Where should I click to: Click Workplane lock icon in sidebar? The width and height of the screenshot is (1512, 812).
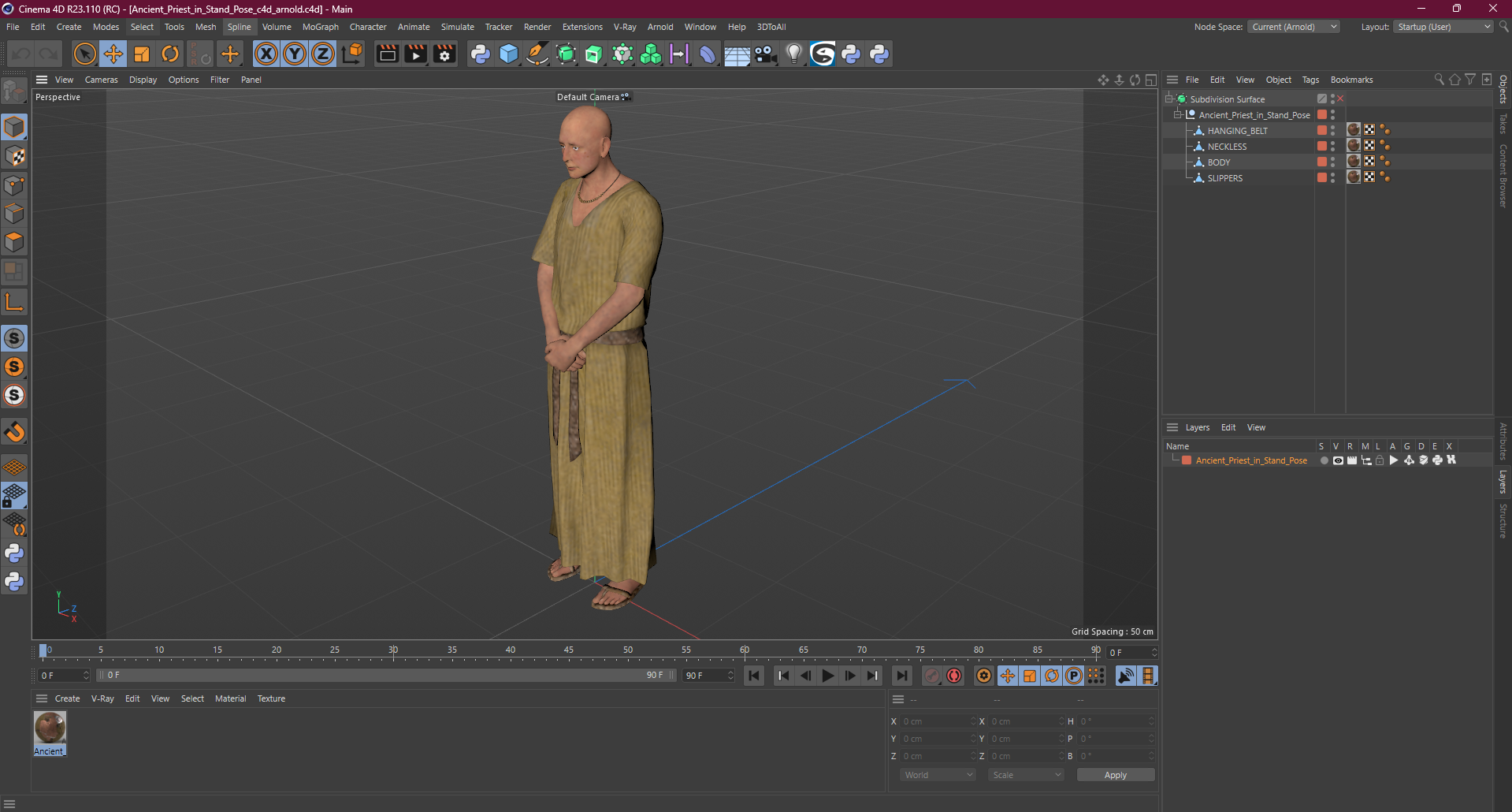[x=14, y=496]
